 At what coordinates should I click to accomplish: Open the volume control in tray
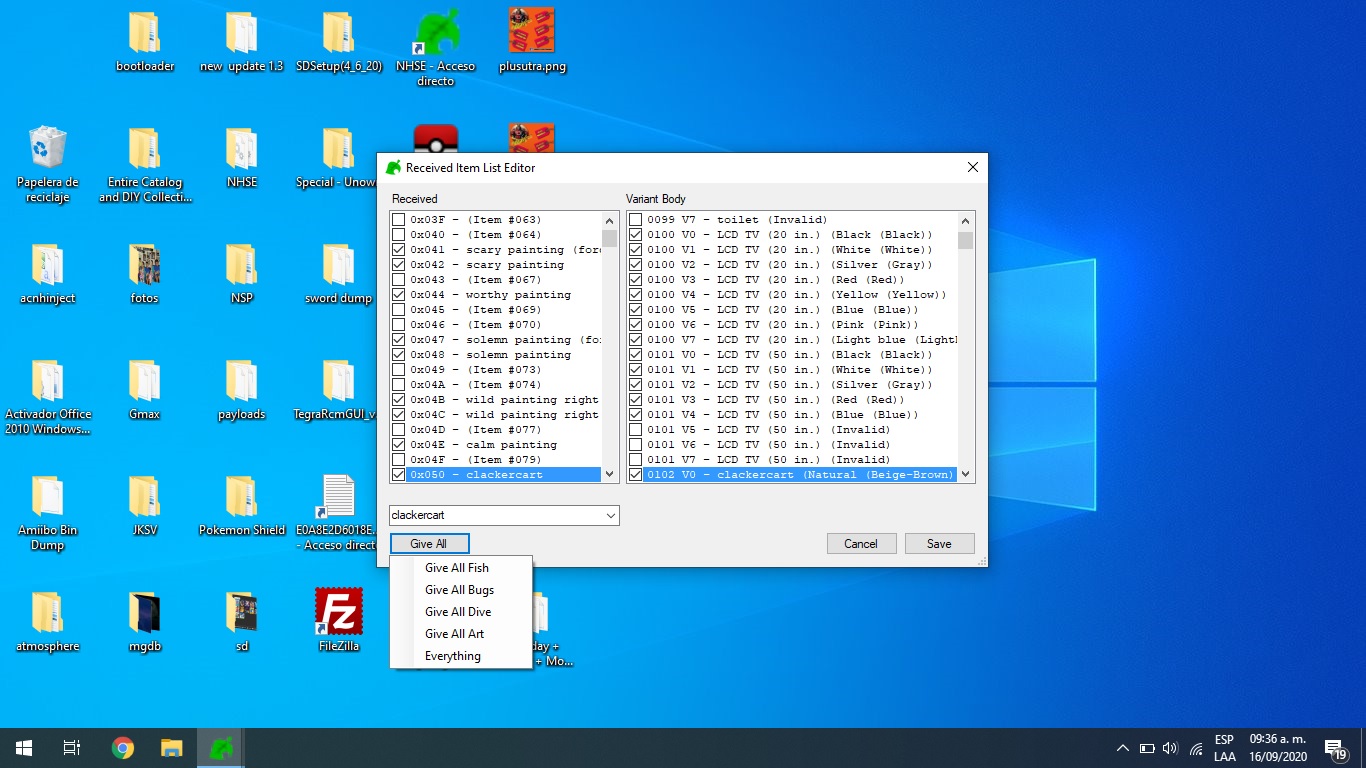(1170, 748)
